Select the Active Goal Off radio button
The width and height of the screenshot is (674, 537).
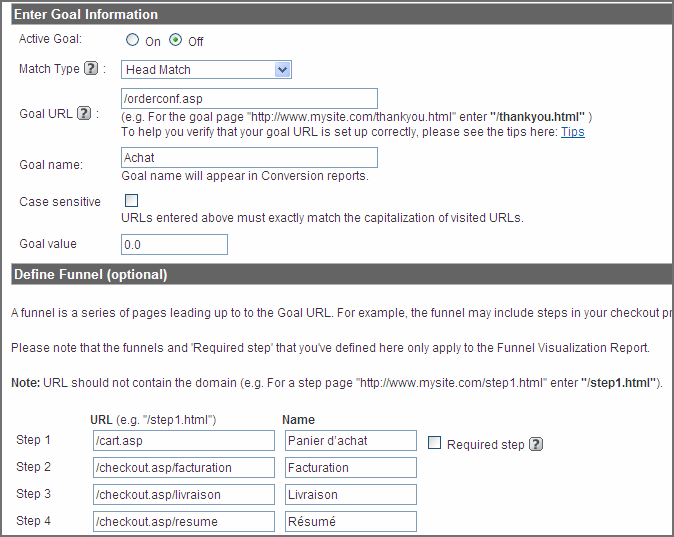point(176,41)
